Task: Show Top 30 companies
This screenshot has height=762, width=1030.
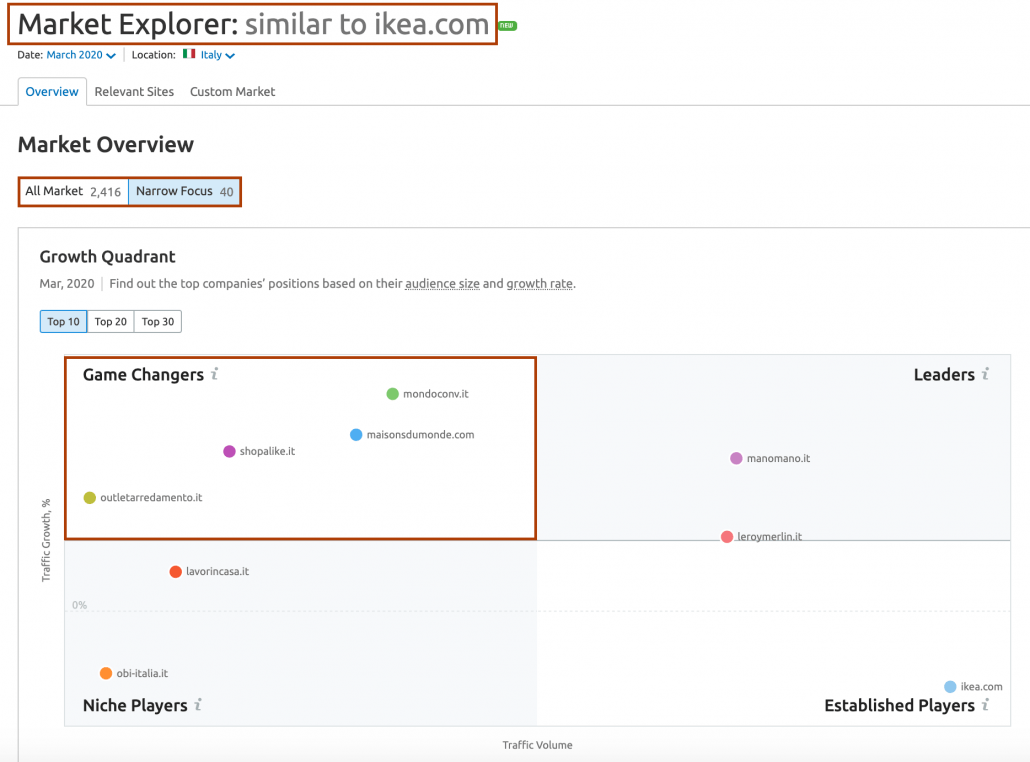Action: tap(158, 322)
